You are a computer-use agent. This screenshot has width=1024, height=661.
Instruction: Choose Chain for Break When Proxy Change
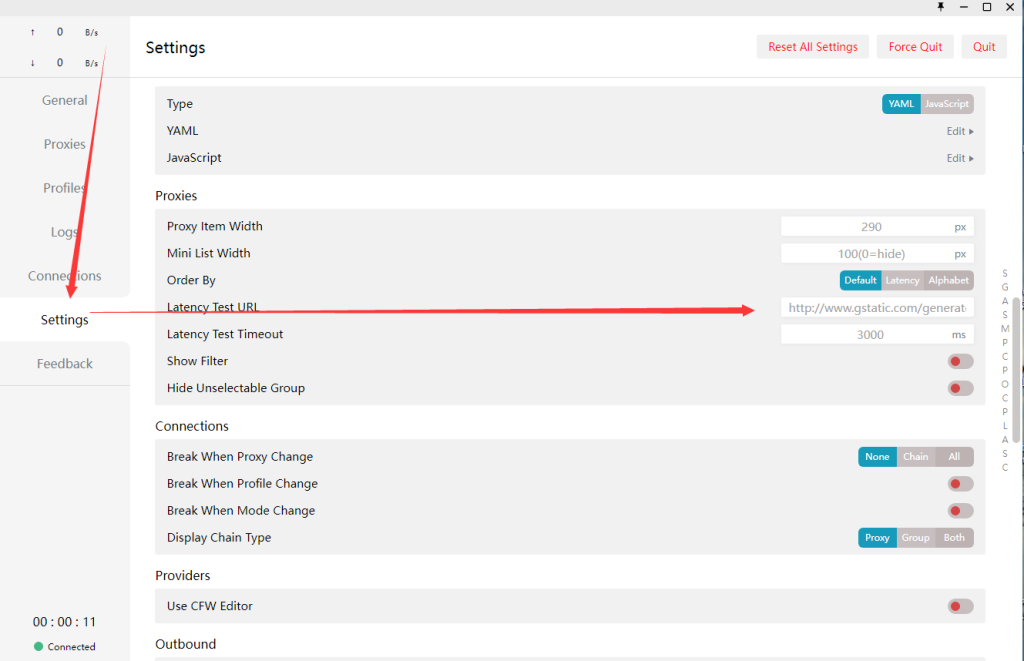click(x=916, y=457)
